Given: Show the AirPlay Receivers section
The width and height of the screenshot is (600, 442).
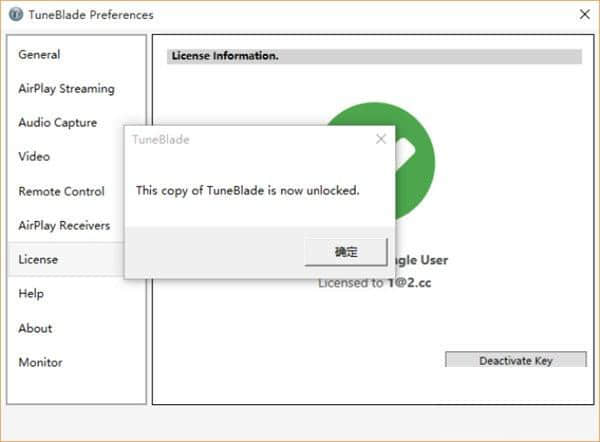Looking at the screenshot, I should (64, 225).
